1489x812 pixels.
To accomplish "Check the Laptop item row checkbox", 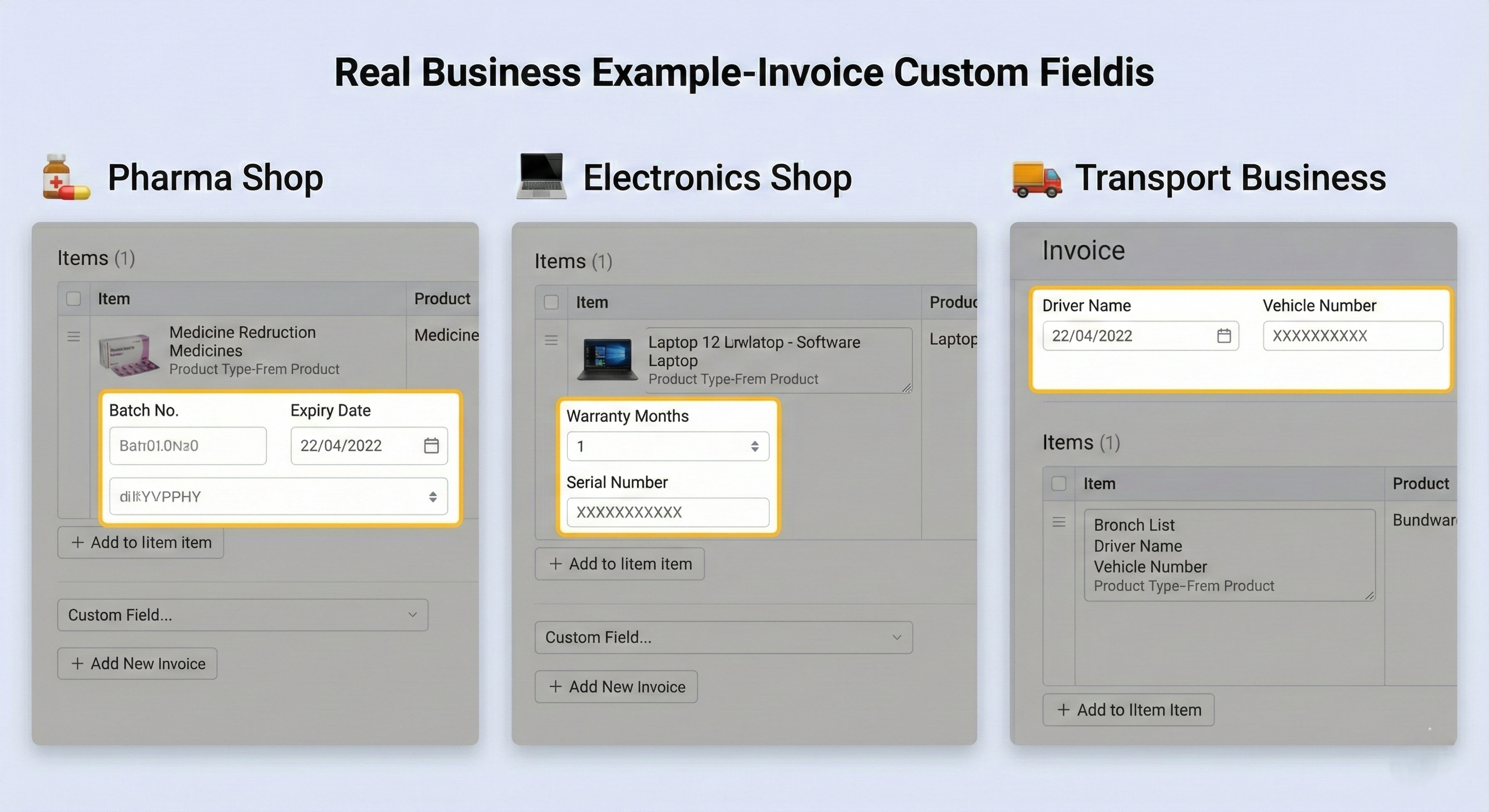I will pos(550,302).
